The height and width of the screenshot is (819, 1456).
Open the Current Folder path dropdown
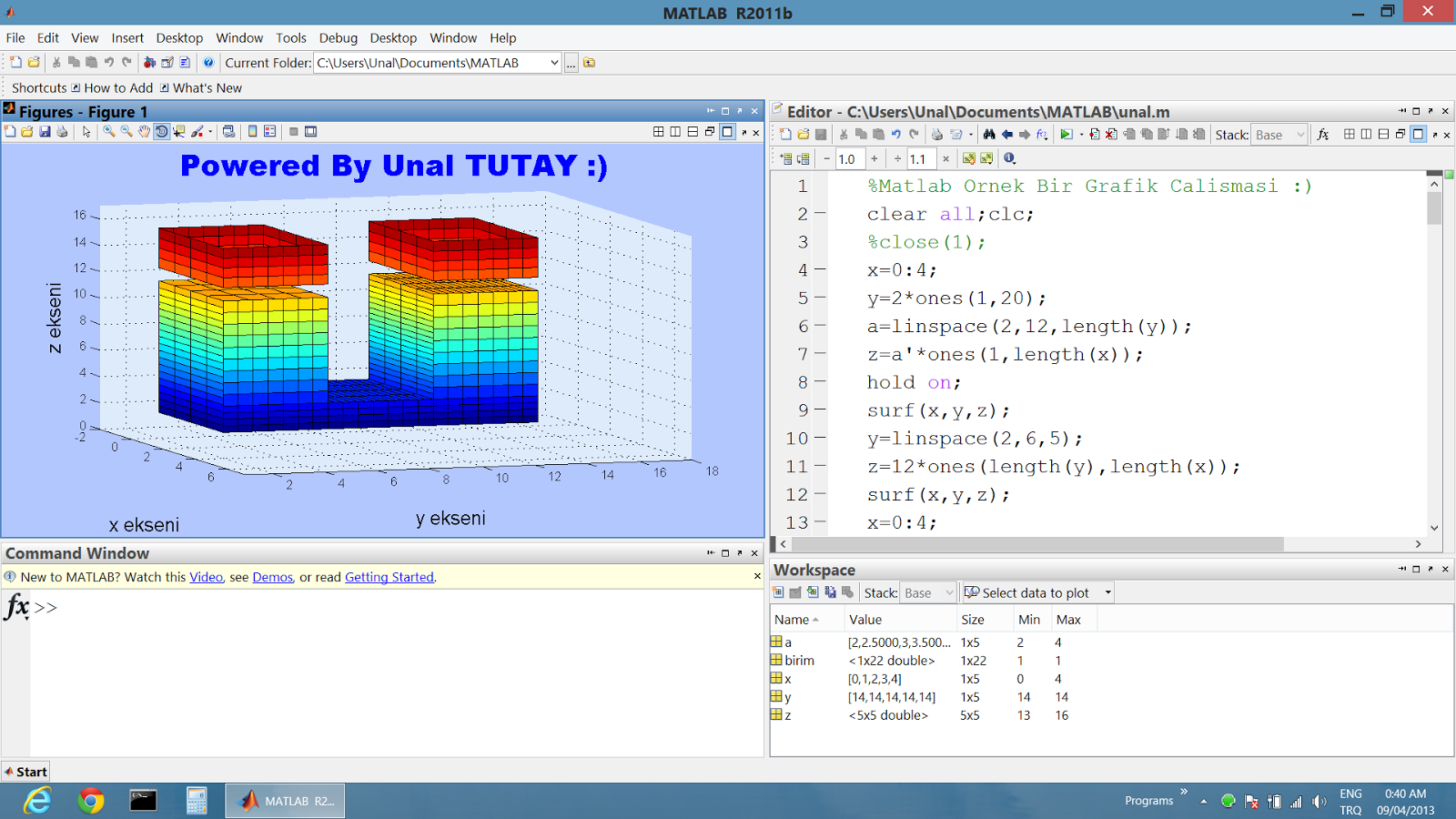point(554,63)
